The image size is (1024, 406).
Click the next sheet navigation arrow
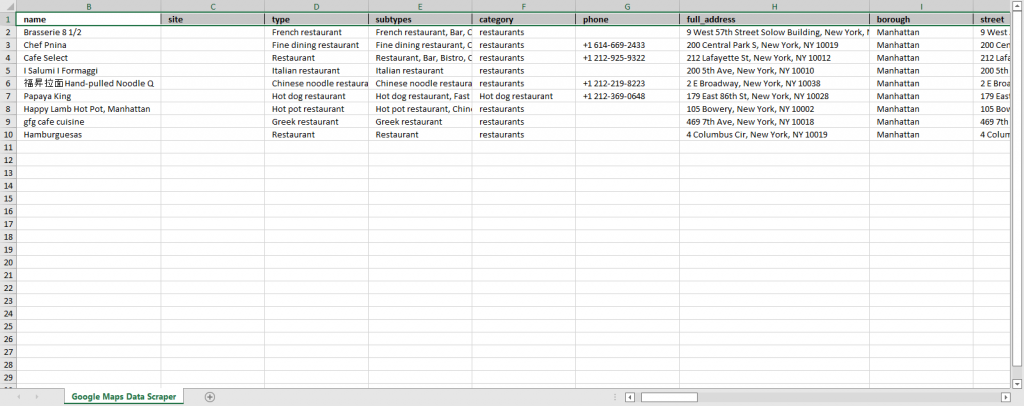click(x=37, y=397)
